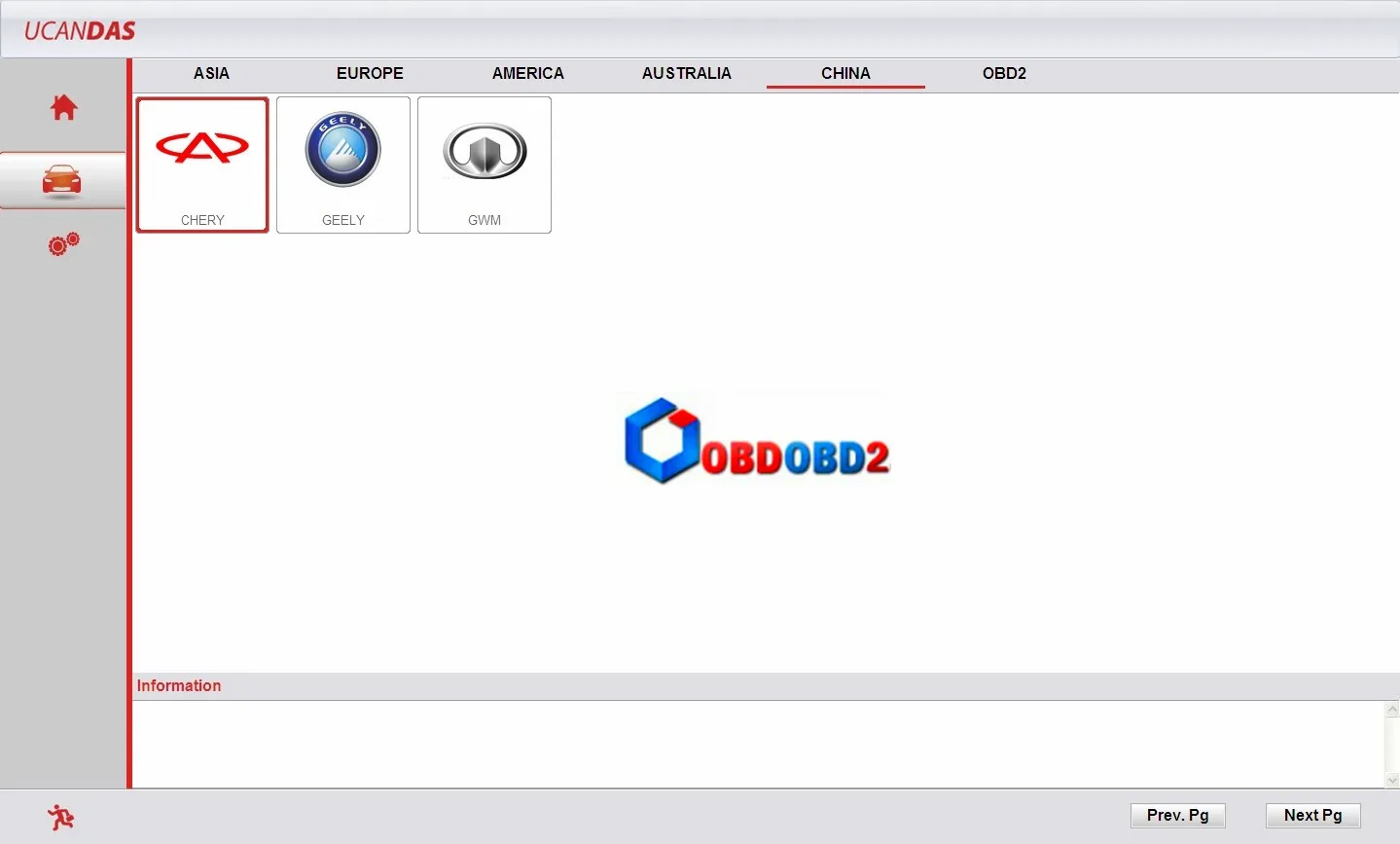This screenshot has width=1400, height=844.
Task: Select the GEELY vehicle brand tile
Action: click(343, 165)
